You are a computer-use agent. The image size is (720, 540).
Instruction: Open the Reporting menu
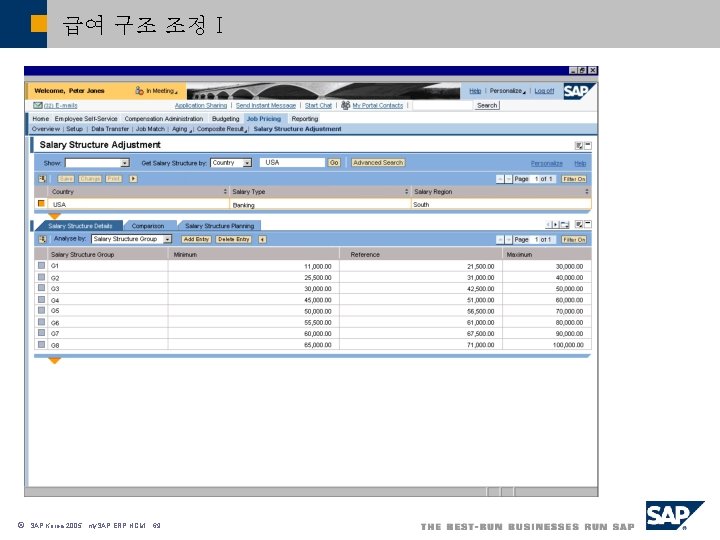point(304,118)
